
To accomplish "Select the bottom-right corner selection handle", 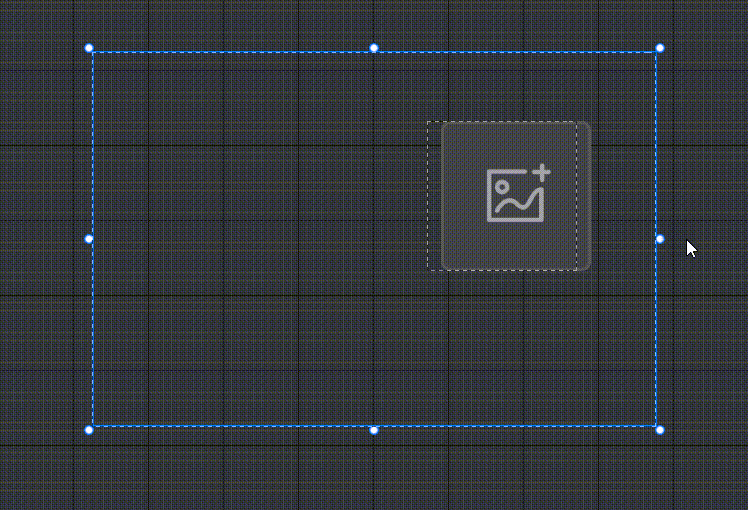I will (x=660, y=430).
